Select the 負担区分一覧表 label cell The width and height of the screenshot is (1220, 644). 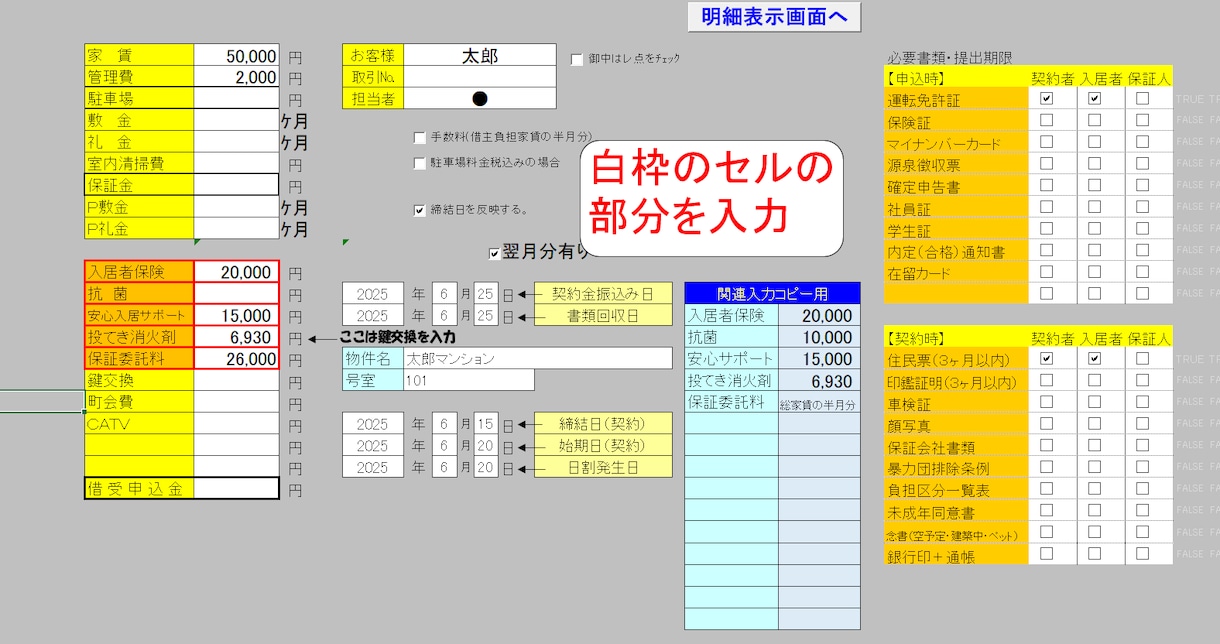click(957, 489)
